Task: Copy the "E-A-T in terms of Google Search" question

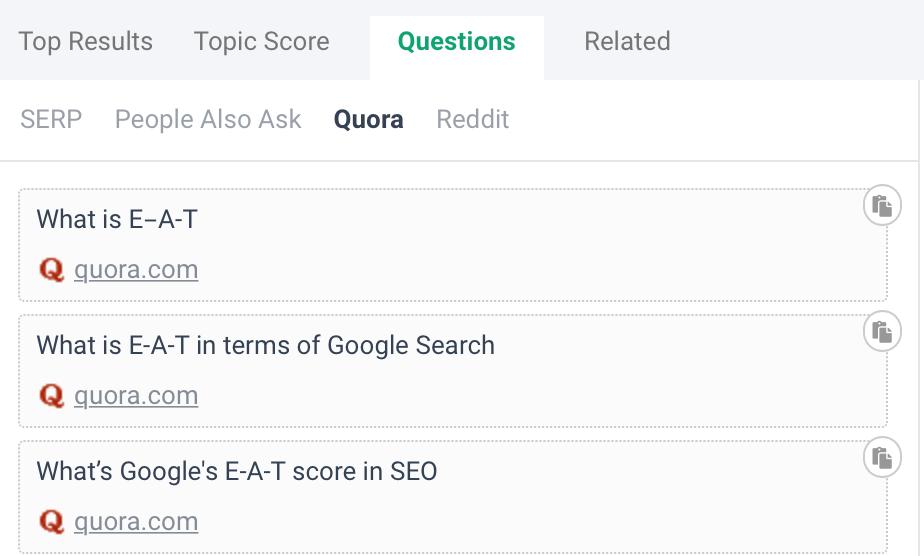Action: 881,332
